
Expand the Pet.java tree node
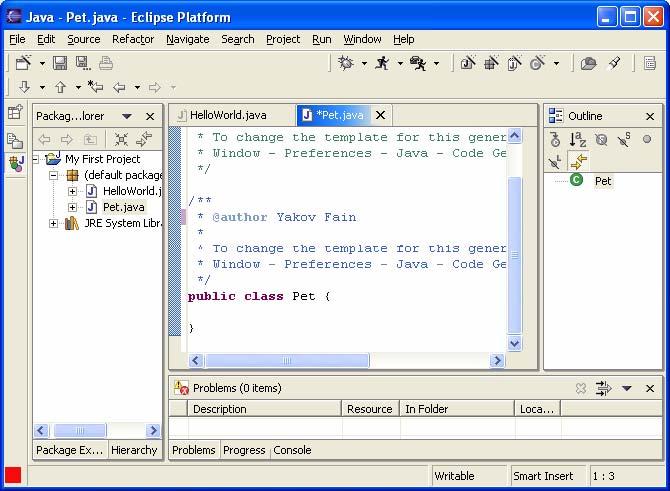coord(72,207)
